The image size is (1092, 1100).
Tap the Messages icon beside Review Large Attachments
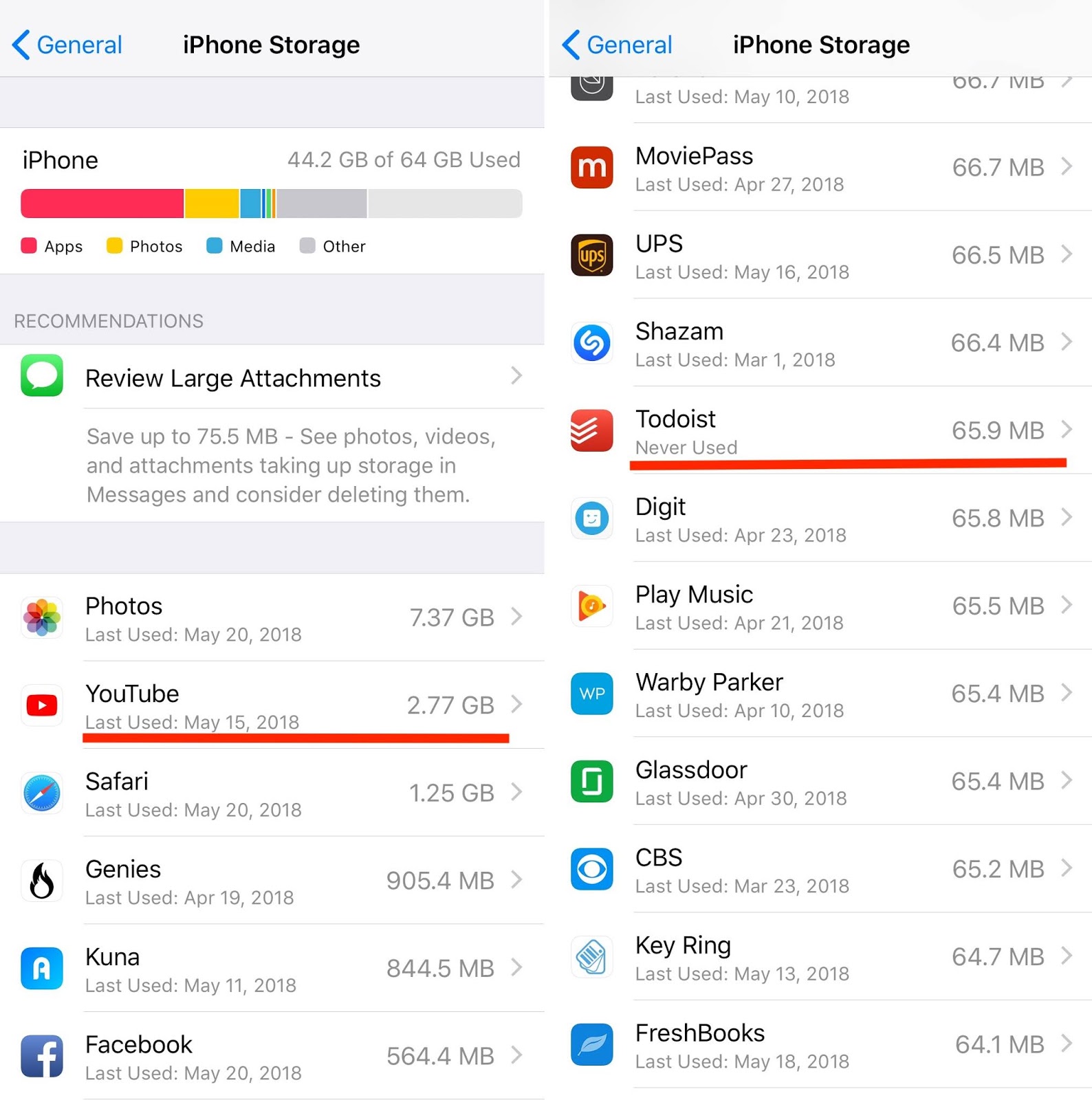[x=42, y=375]
